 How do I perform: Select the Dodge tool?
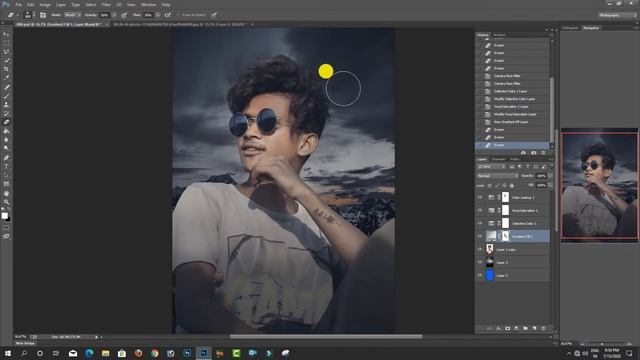point(6,148)
